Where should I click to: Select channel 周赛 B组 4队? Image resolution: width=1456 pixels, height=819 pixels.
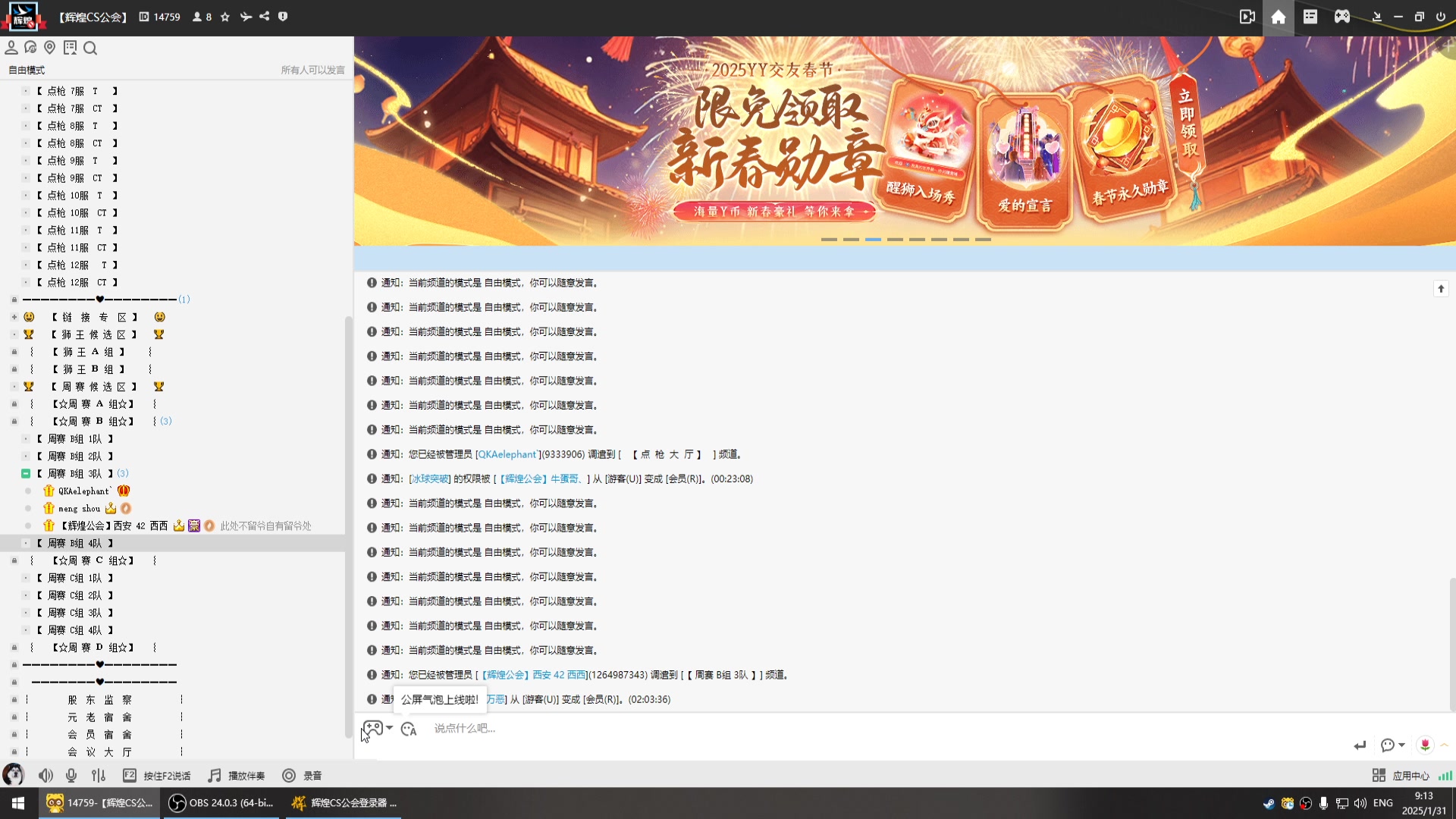[75, 543]
